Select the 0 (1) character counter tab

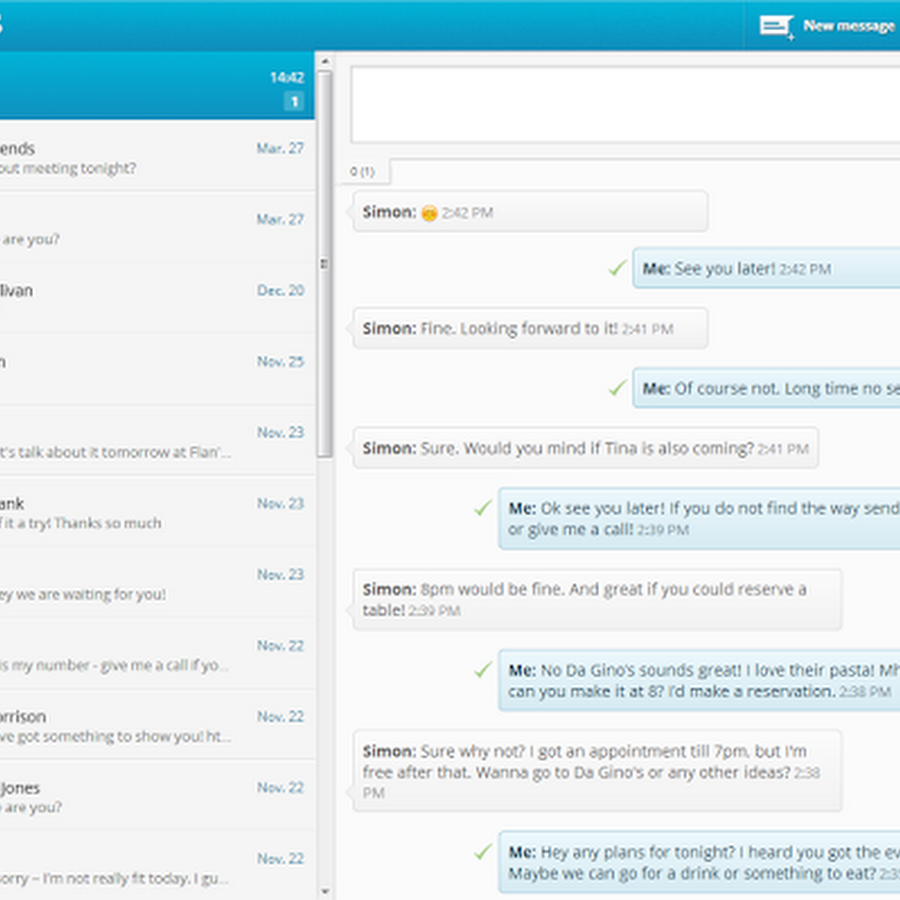click(362, 172)
